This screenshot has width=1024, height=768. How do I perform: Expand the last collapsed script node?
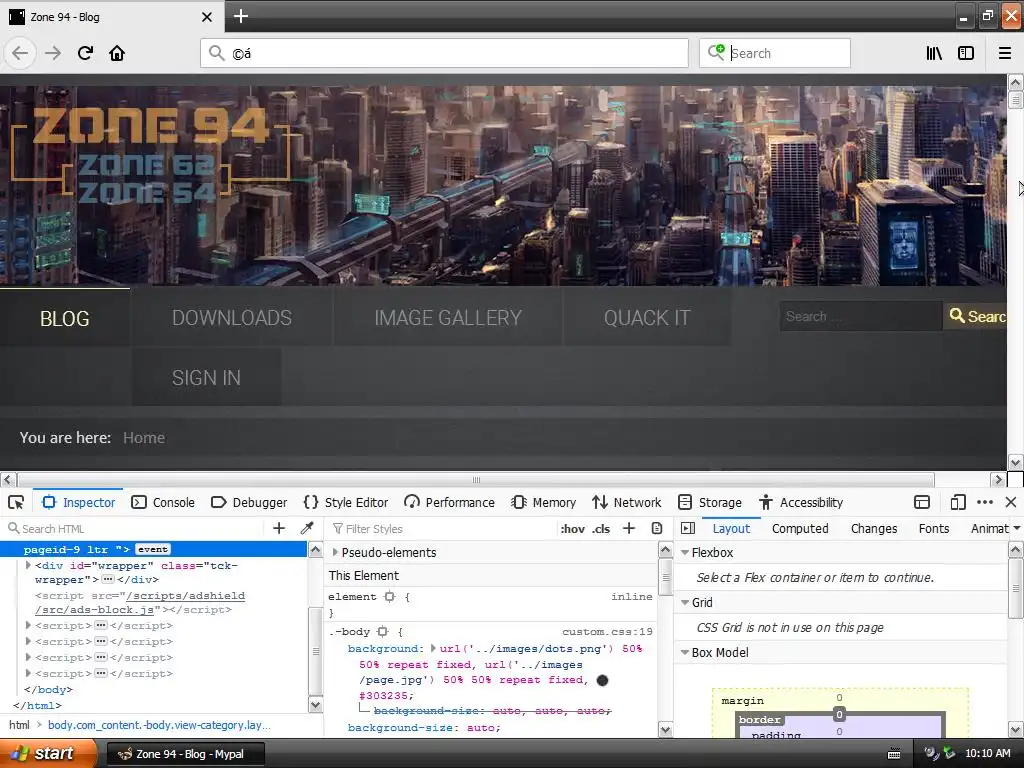28,673
